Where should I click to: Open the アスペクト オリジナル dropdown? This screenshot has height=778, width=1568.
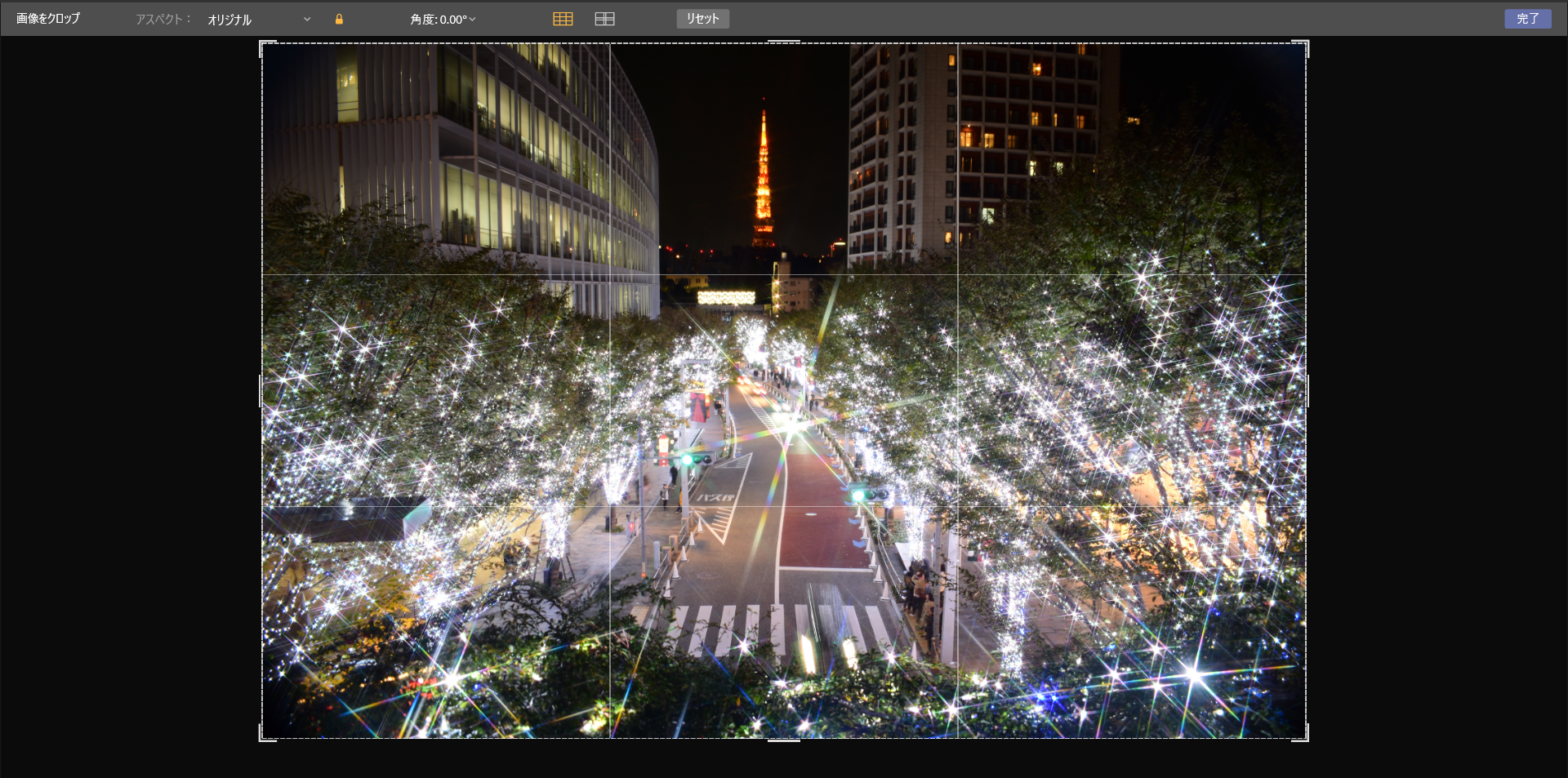coord(306,19)
